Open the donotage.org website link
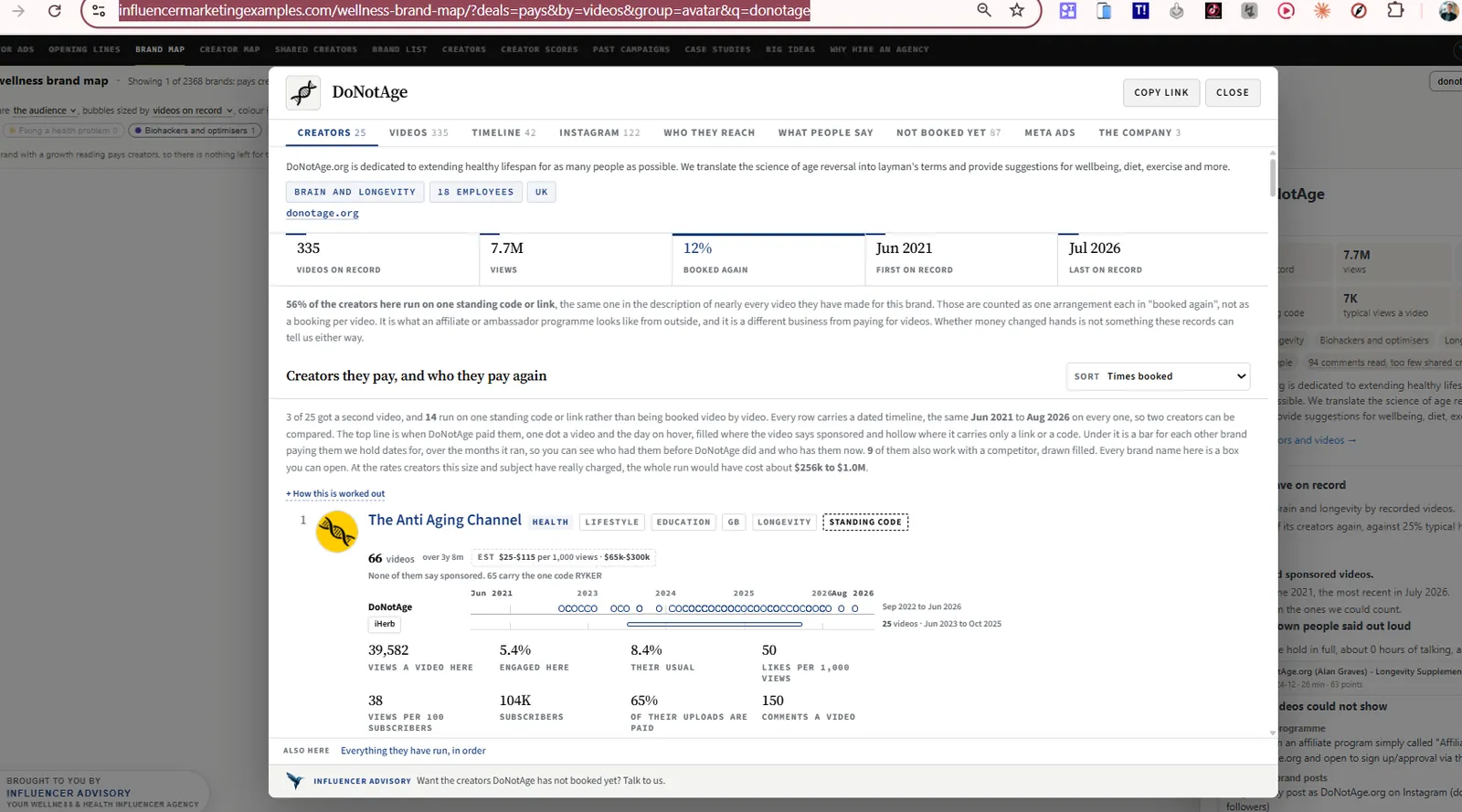The image size is (1462, 812). click(323, 214)
